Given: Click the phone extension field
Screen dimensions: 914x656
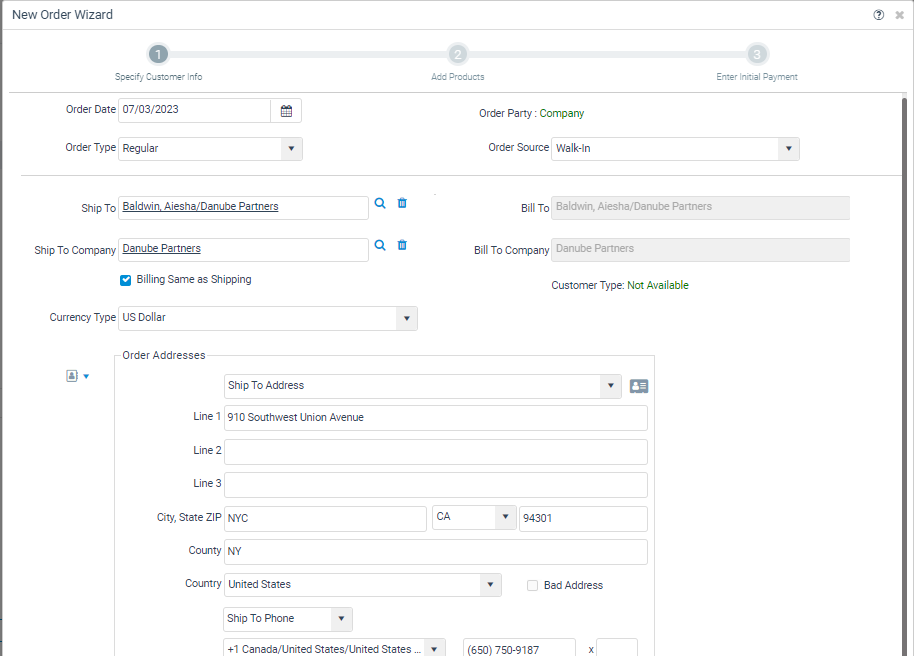Looking at the screenshot, I should click(617, 648).
